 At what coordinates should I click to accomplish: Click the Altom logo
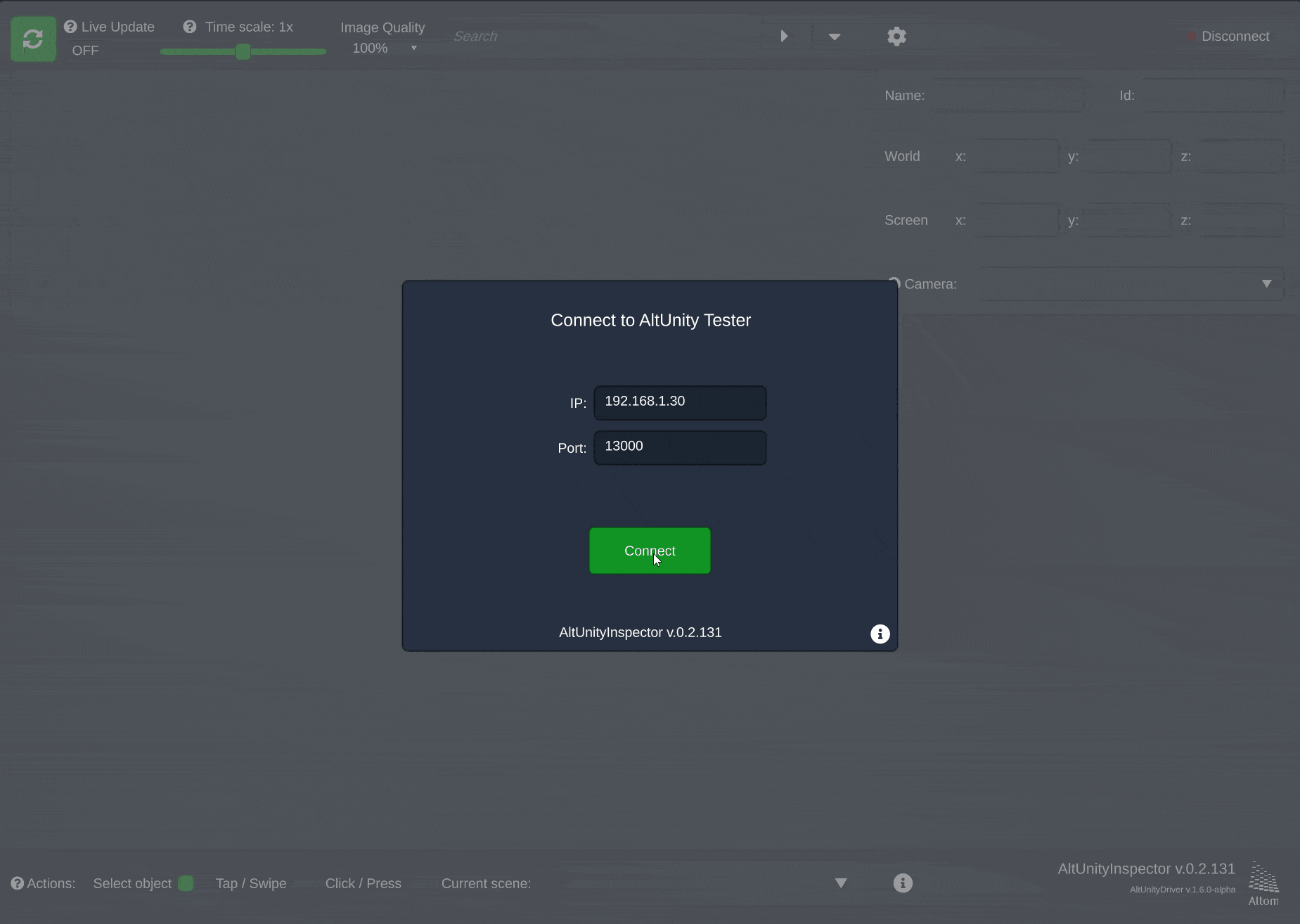pyautogui.click(x=1263, y=885)
